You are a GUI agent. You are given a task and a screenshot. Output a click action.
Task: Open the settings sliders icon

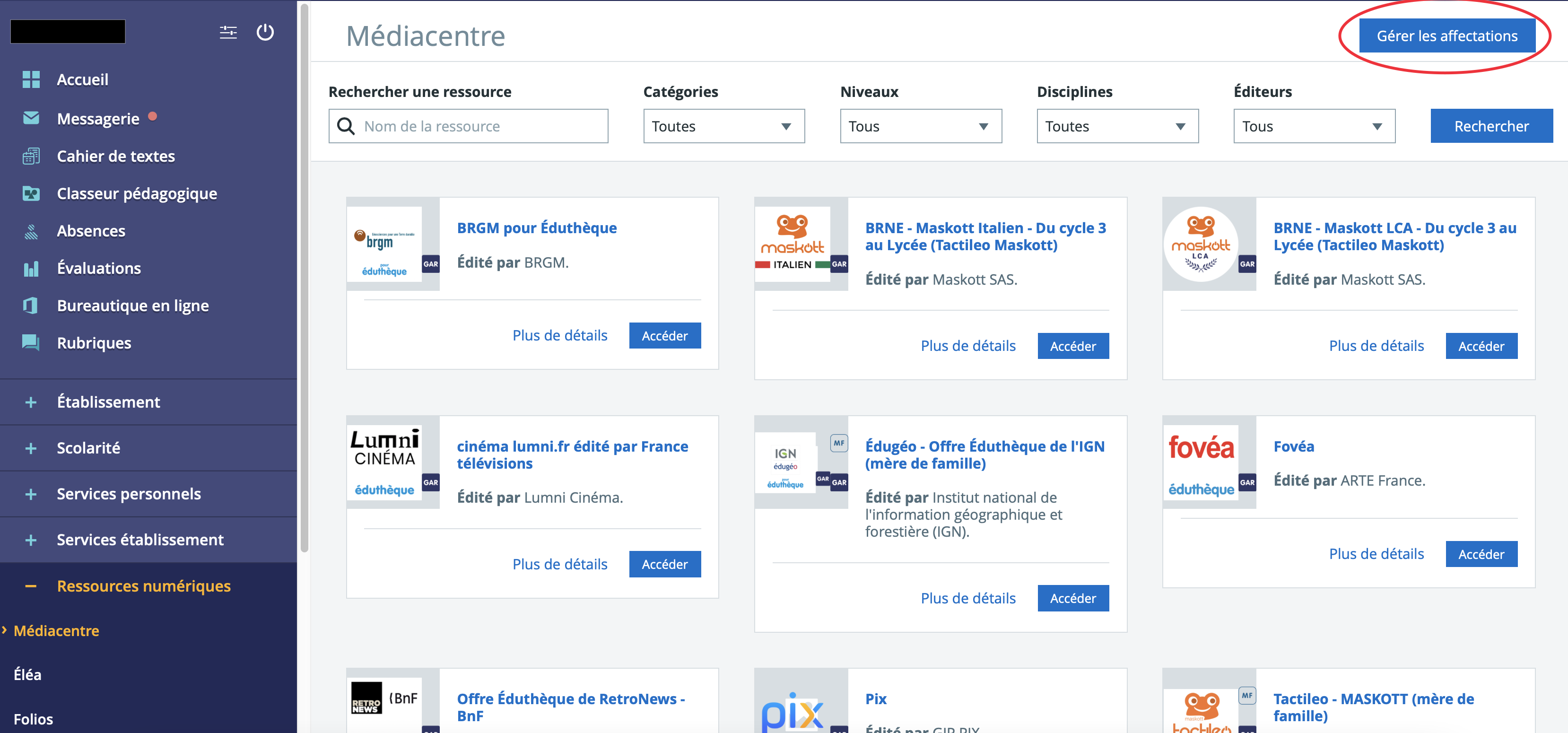click(x=228, y=32)
